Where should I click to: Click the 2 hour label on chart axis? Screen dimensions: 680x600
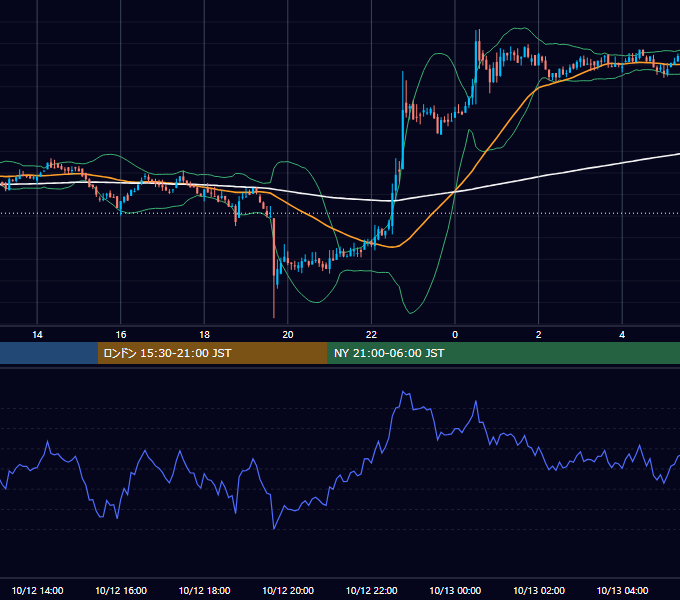pos(539,335)
